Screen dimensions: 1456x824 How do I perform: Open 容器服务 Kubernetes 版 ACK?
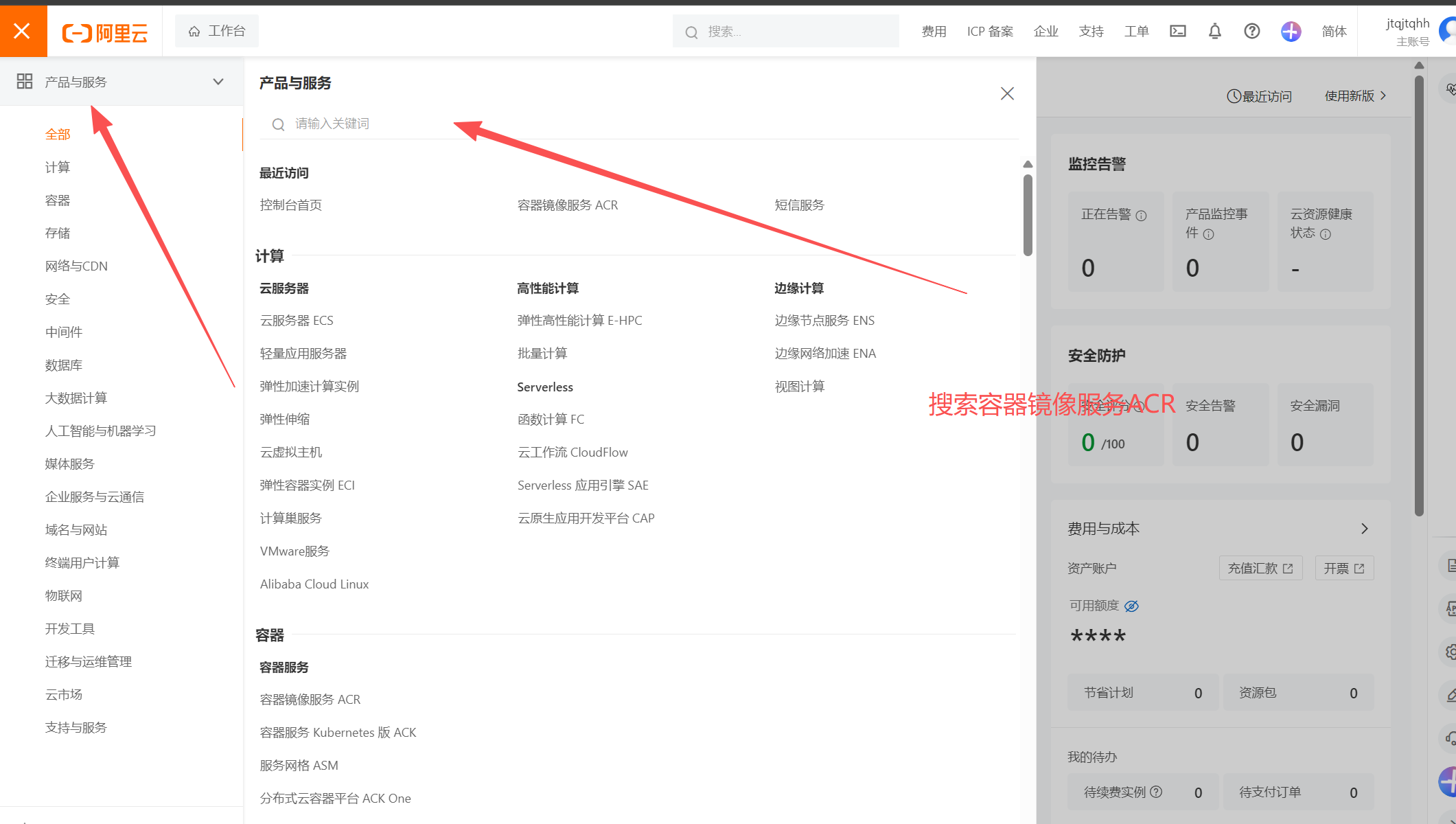click(x=338, y=733)
